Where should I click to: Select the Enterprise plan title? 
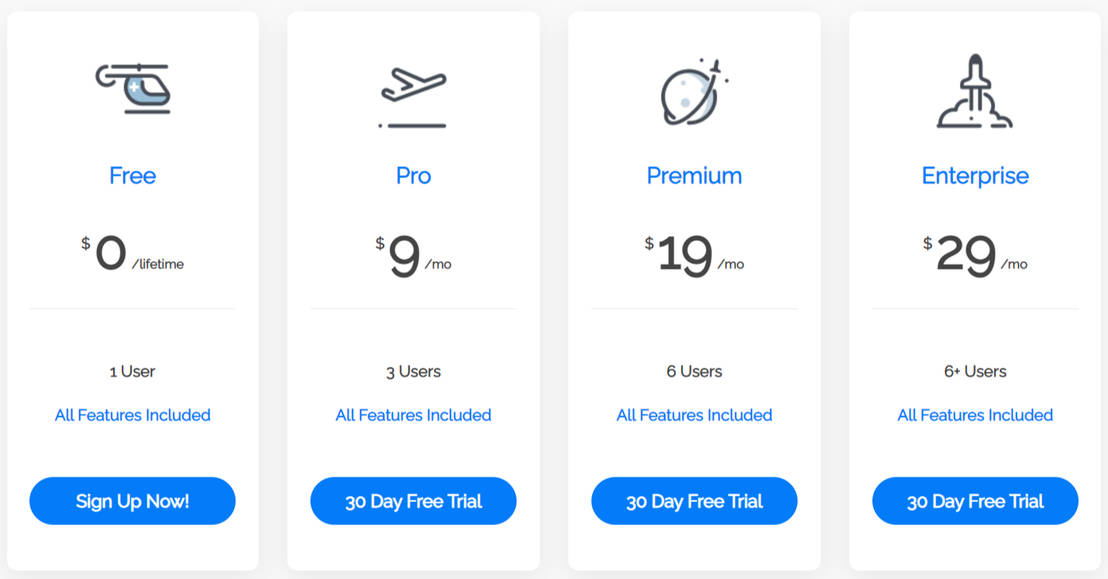coord(975,176)
